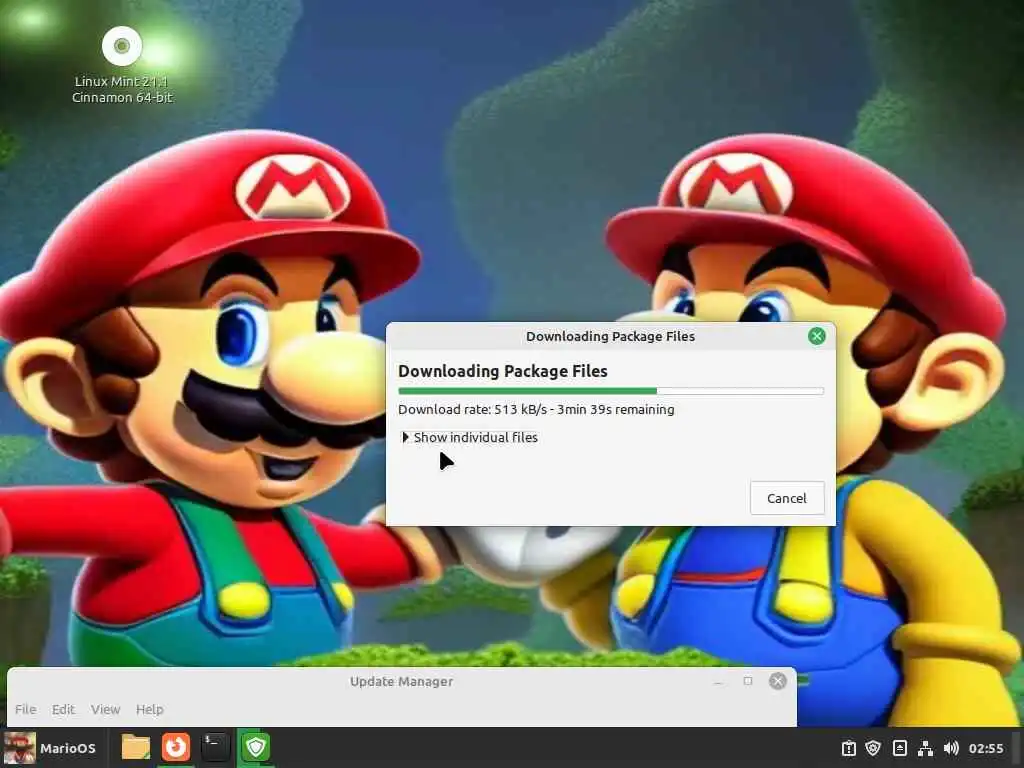Click the sound volume tray icon
The image size is (1024, 768).
951,748
